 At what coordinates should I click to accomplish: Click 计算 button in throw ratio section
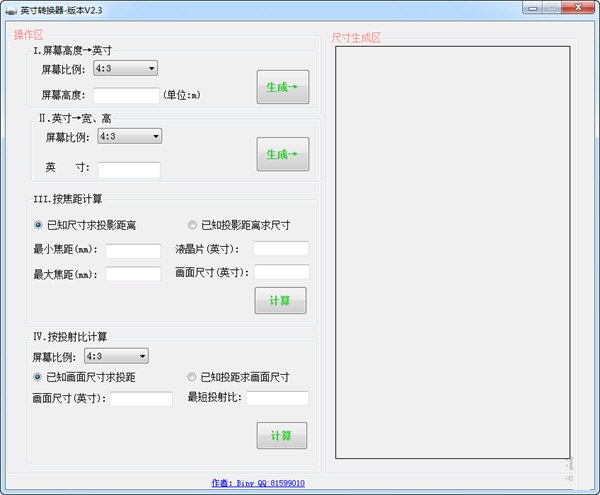coord(282,435)
